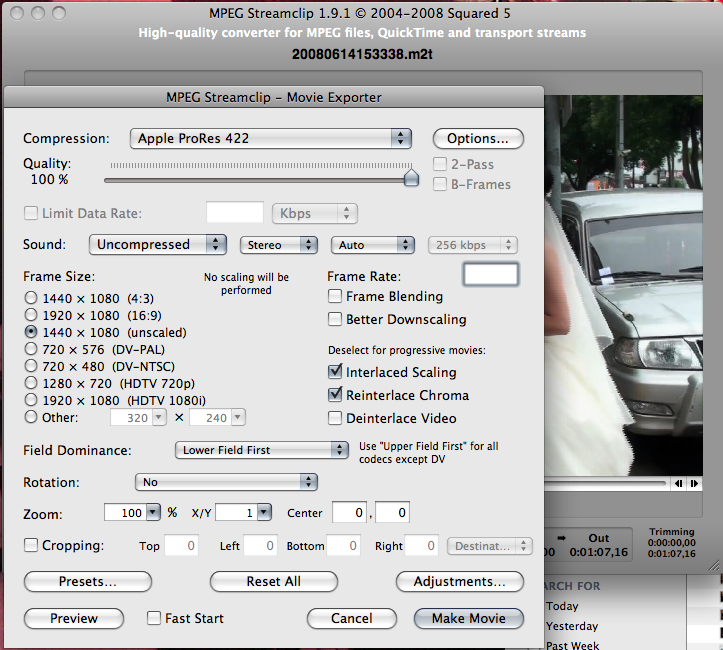Enable Better Downscaling checkbox
723x650 pixels.
[x=335, y=319]
